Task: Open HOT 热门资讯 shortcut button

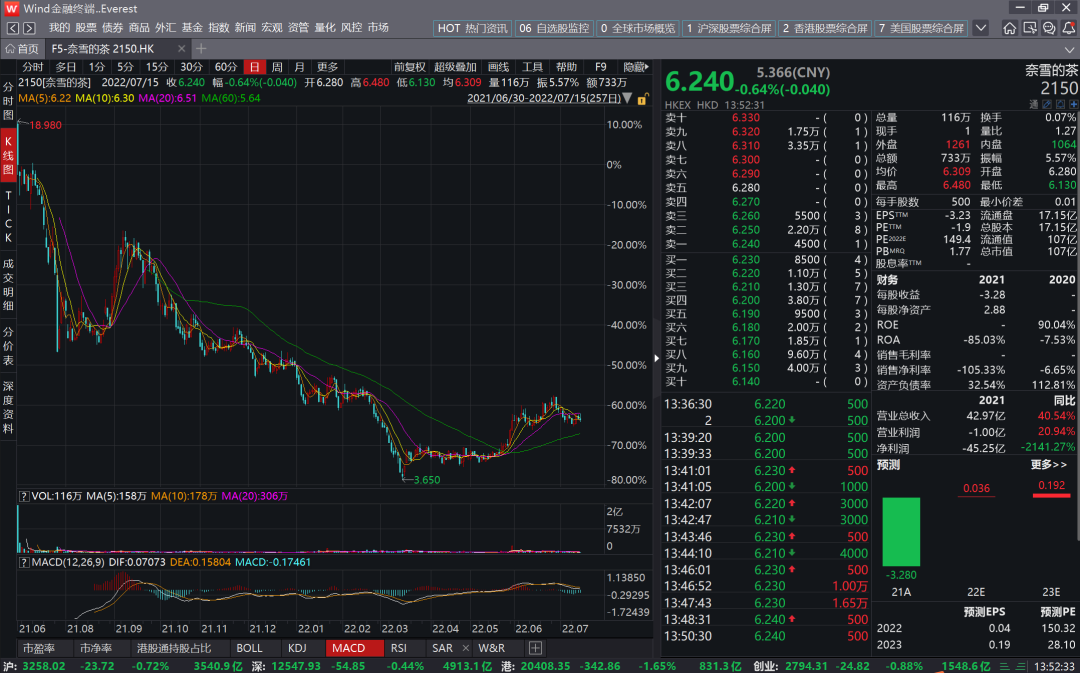Action: point(473,28)
